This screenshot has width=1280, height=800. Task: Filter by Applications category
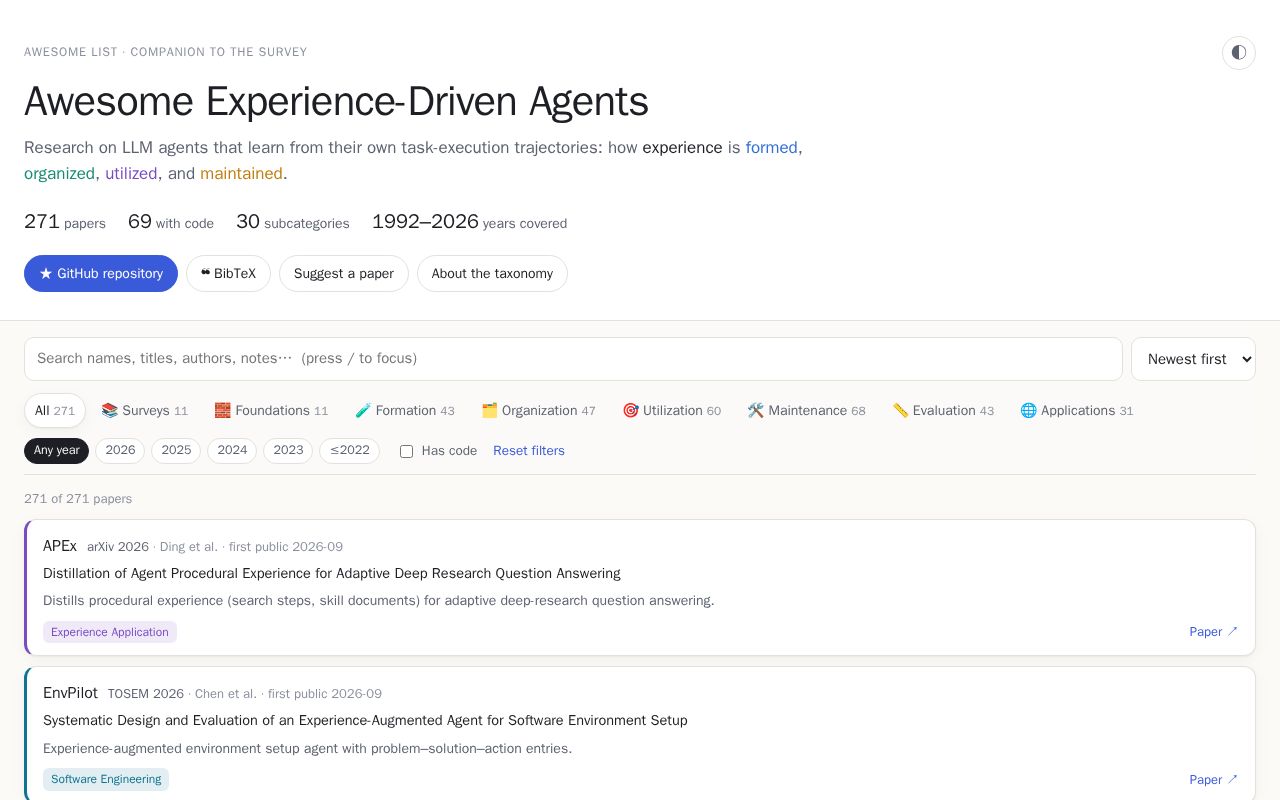click(1077, 411)
